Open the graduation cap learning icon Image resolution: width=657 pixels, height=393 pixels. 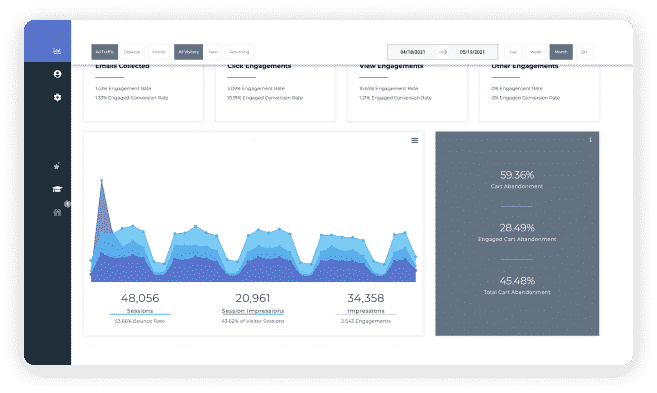[57, 189]
